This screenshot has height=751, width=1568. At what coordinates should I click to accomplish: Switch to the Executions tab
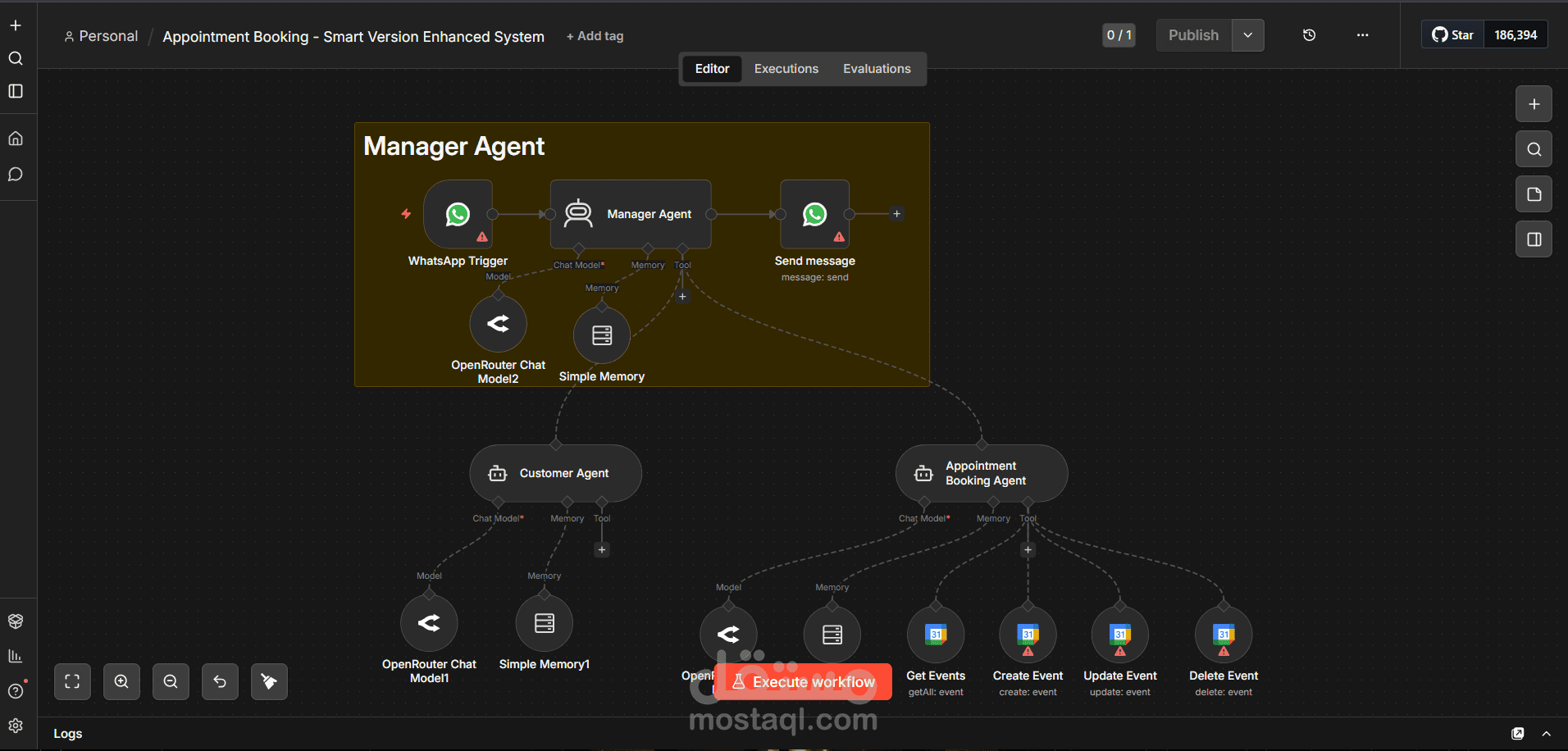[786, 69]
